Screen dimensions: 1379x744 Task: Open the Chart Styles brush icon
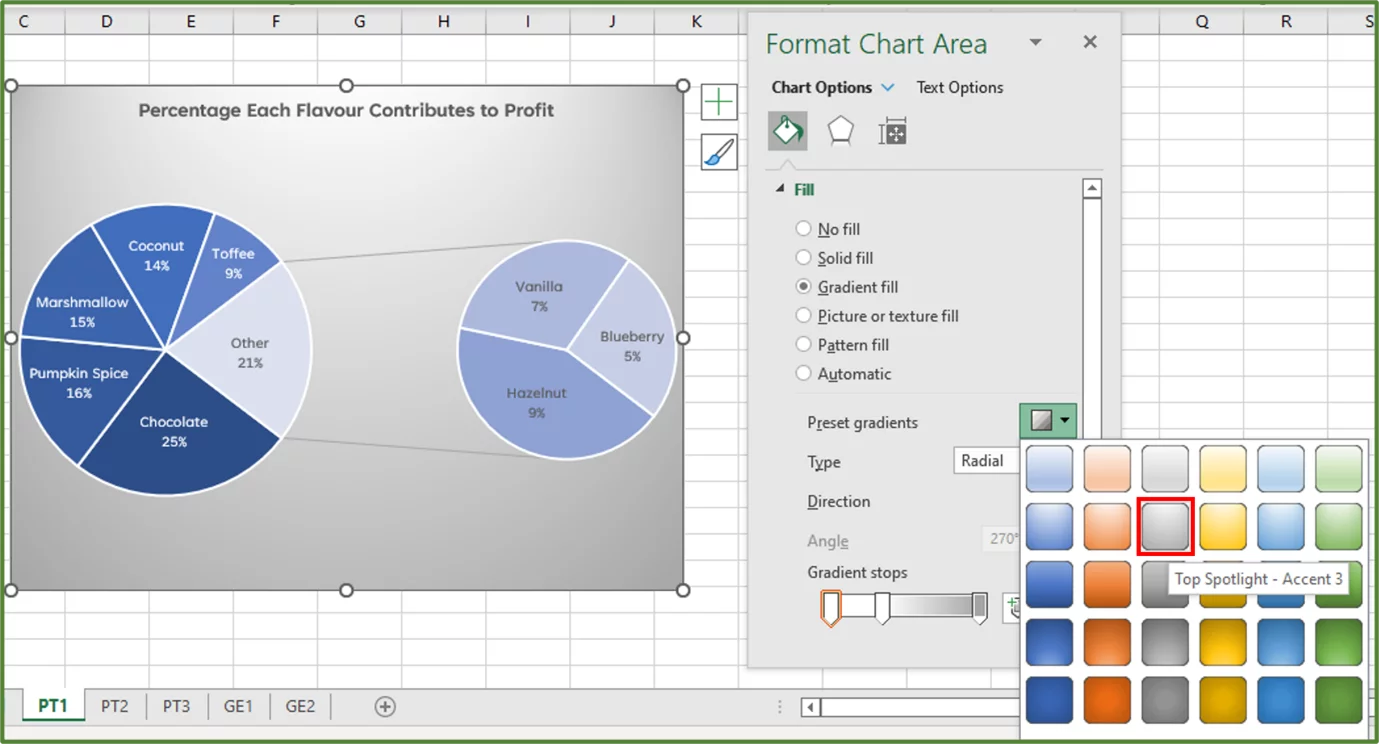point(719,152)
